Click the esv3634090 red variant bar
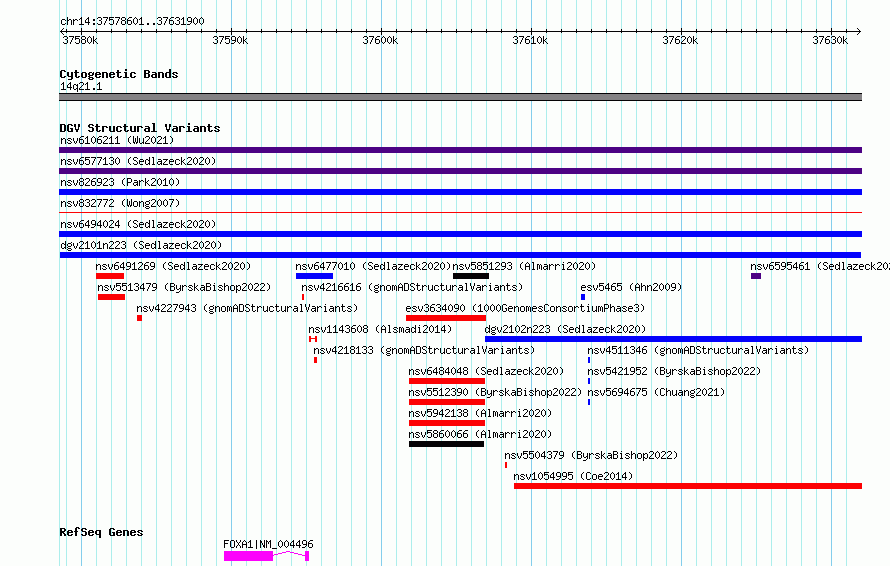Image resolution: width=890 pixels, height=566 pixels. pos(446,318)
